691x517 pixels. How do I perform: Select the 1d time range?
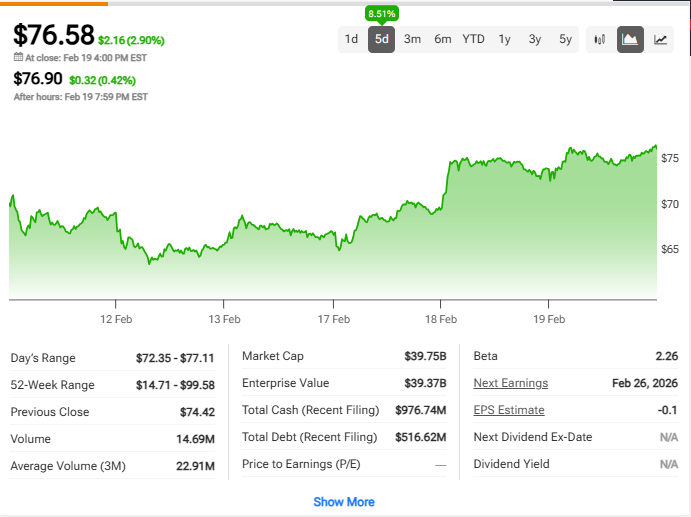point(351,39)
